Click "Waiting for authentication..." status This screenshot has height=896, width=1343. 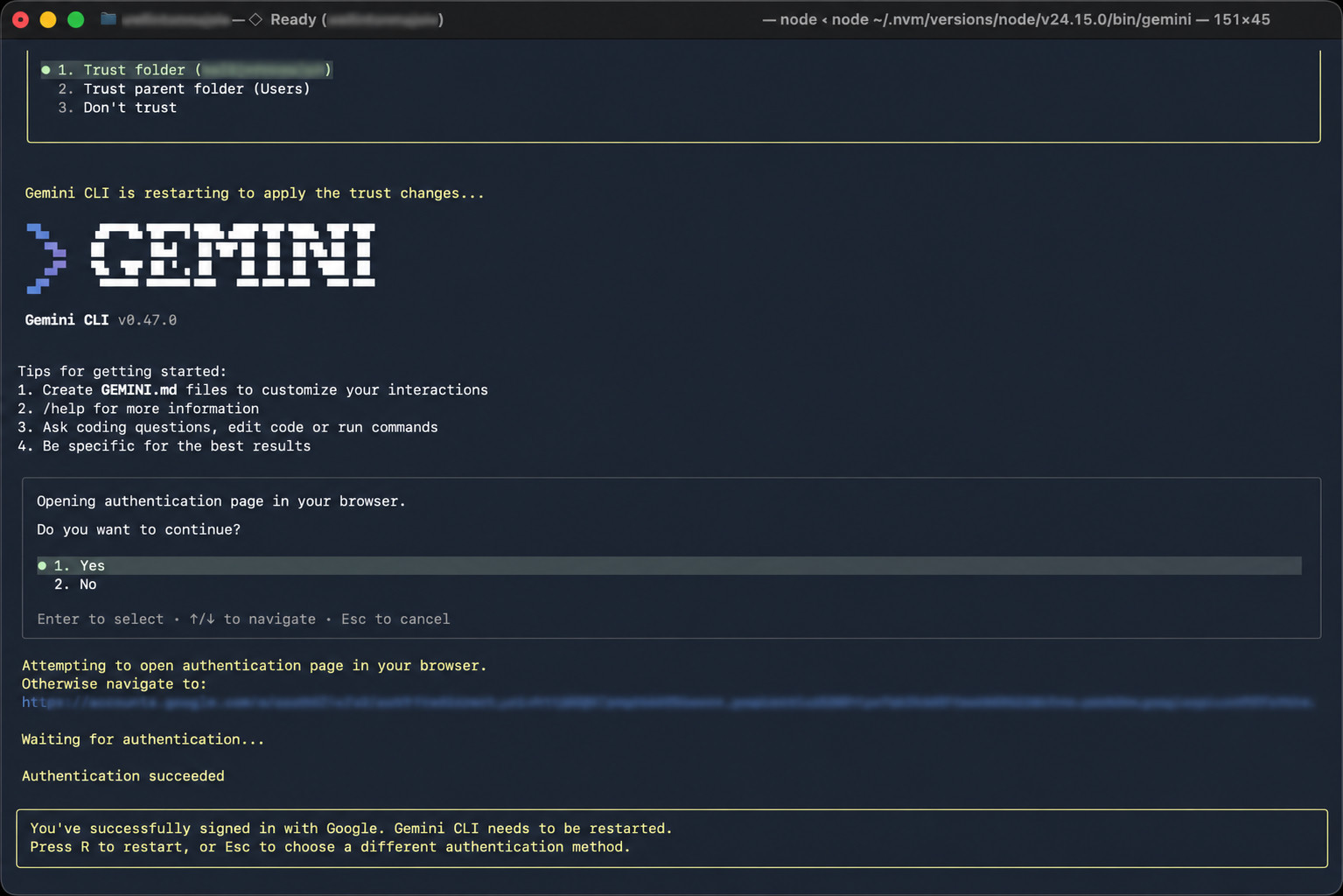(x=143, y=739)
